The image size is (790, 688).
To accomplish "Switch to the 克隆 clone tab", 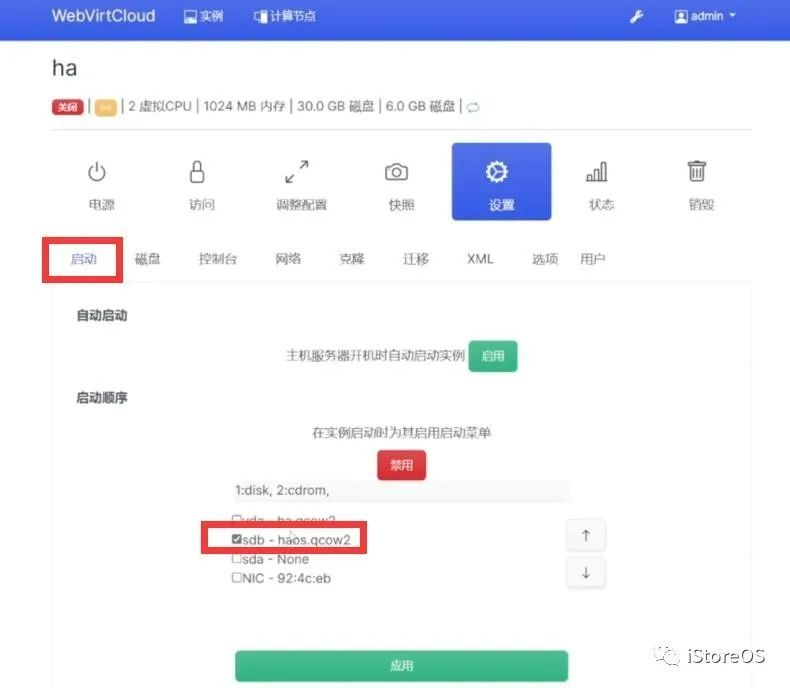I will [x=352, y=259].
